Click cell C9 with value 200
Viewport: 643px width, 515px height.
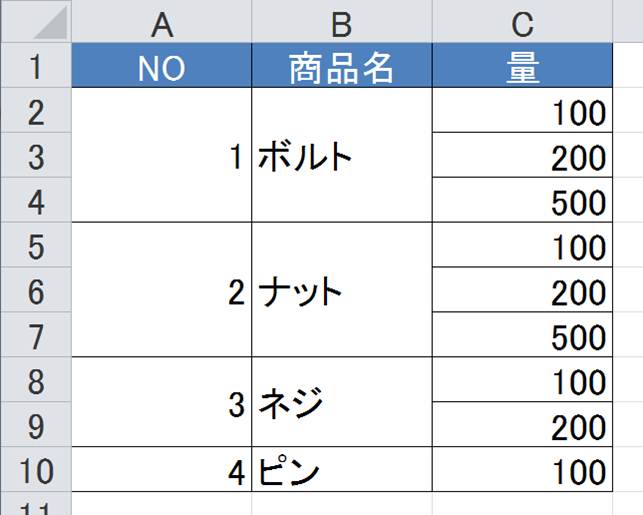coord(522,424)
